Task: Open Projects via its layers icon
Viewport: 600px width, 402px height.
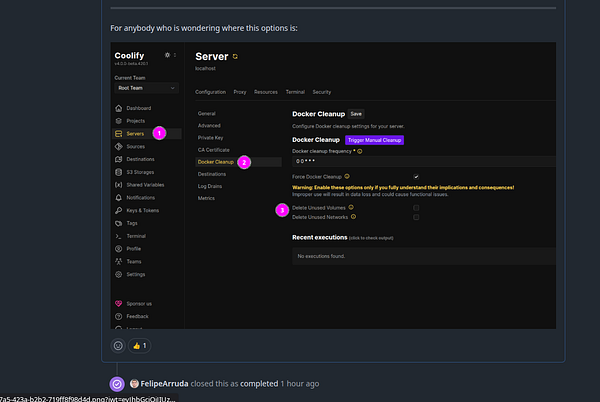Action: tap(119, 121)
